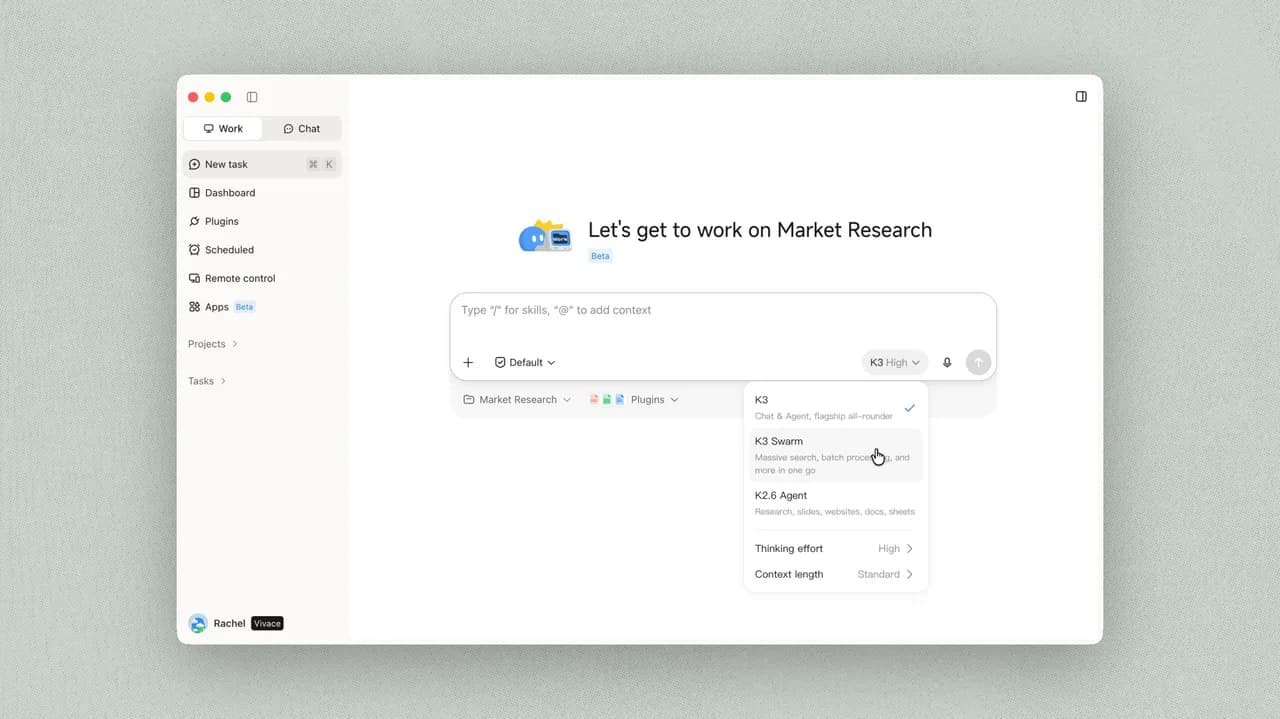This screenshot has height=719, width=1280.
Task: Click the Chat tab bubble icon
Action: (x=288, y=128)
